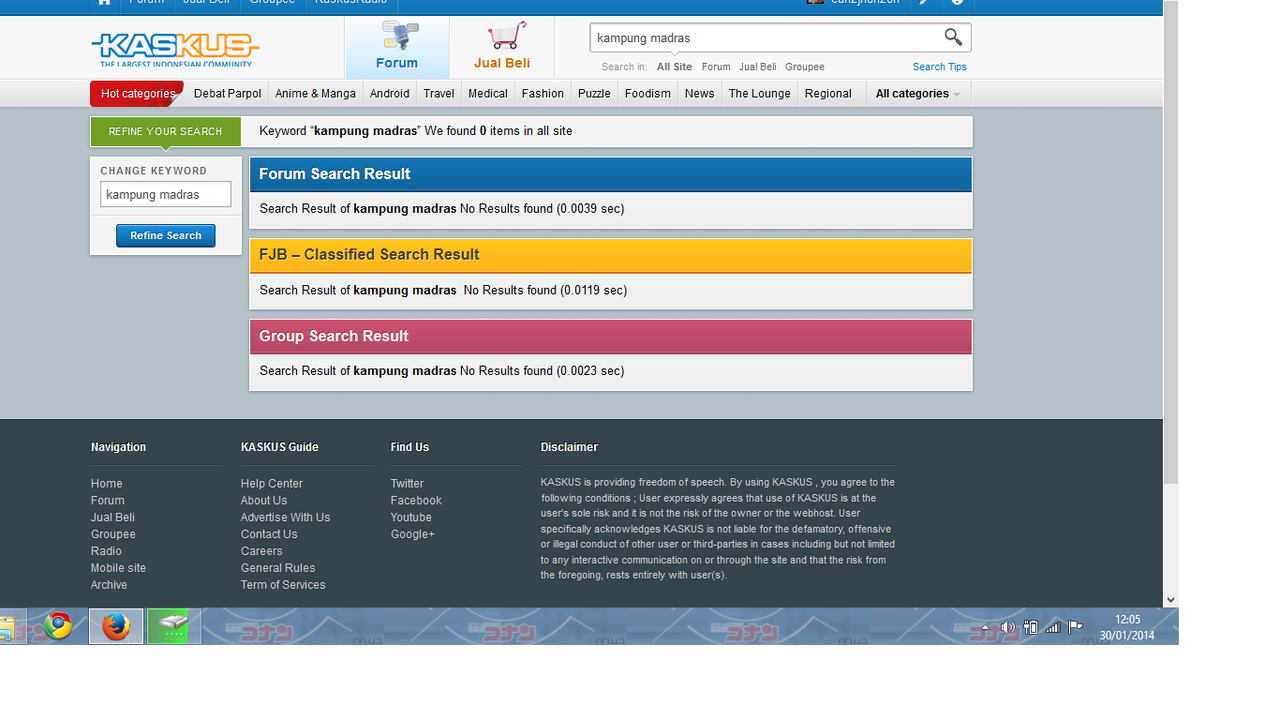Image resolution: width=1280 pixels, height=720 pixels.
Task: Set search scope to Jual Beli
Action: [x=757, y=67]
